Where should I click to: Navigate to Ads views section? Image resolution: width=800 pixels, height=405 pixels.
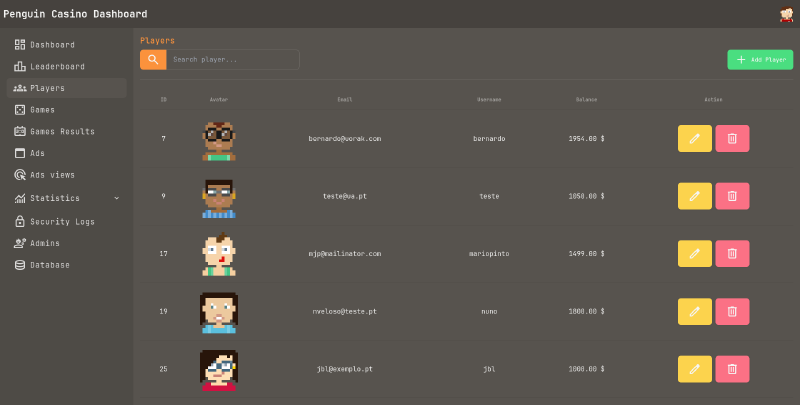click(52, 175)
